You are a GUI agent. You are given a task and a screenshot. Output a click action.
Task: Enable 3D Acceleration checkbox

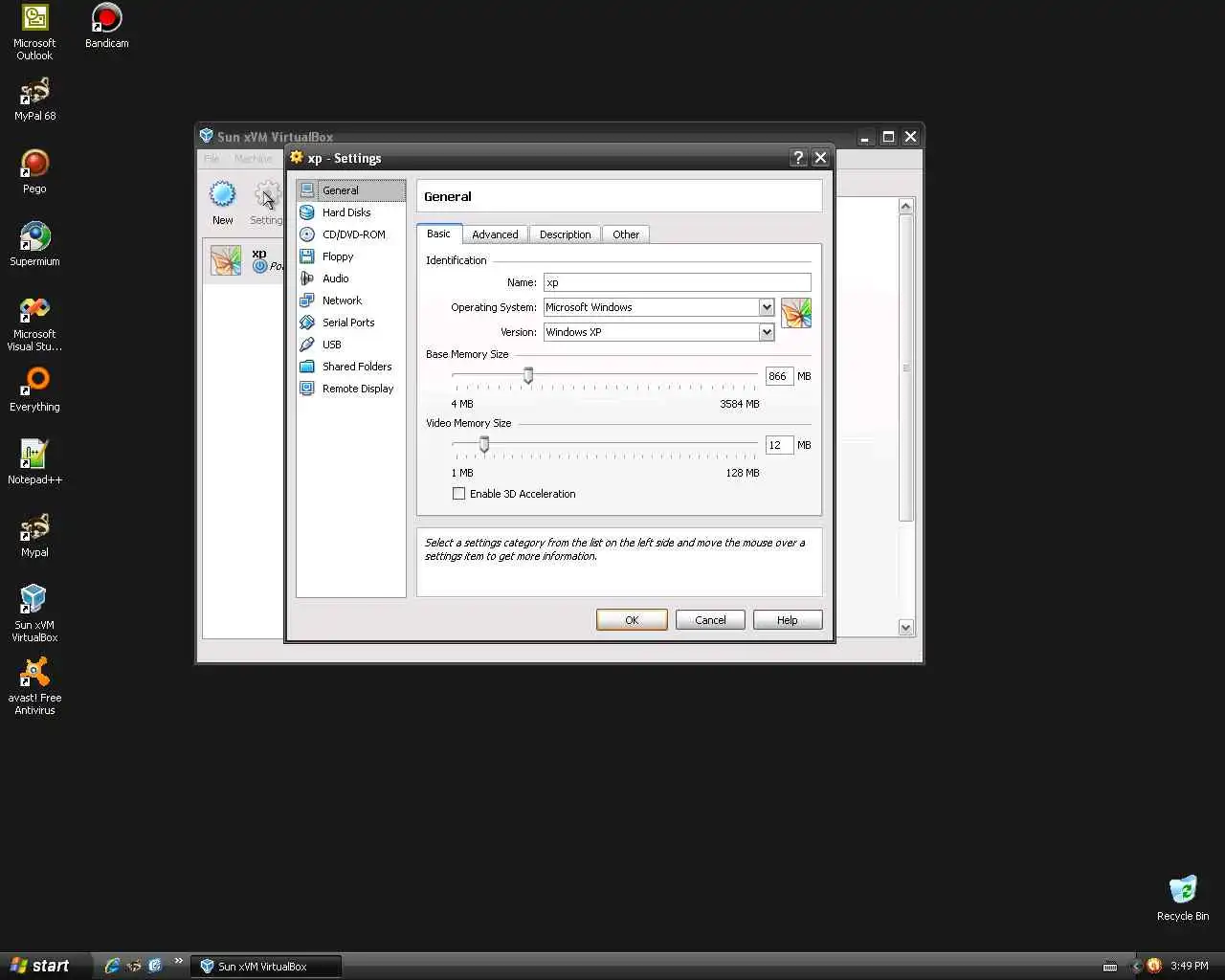point(459,494)
